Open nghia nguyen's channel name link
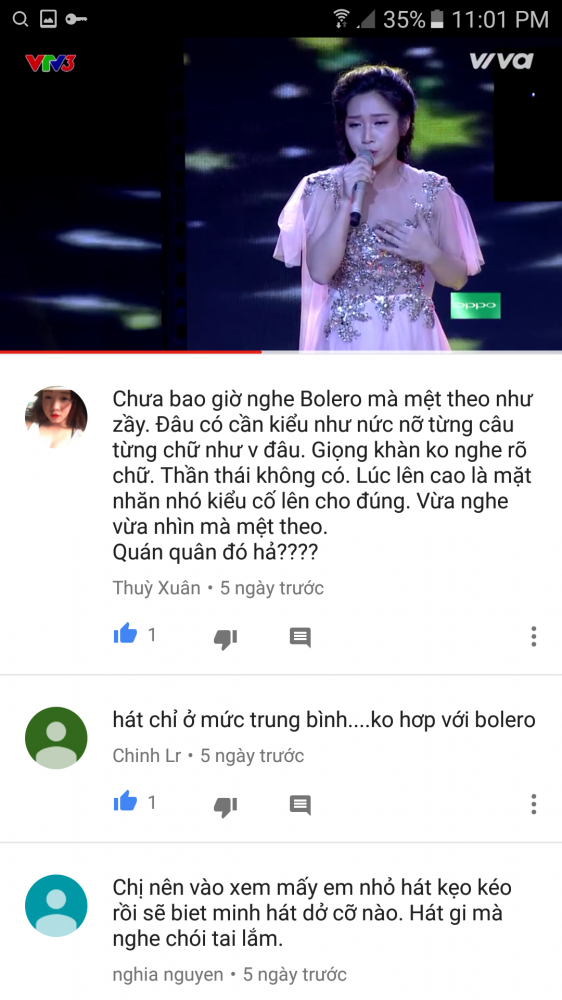 point(168,974)
